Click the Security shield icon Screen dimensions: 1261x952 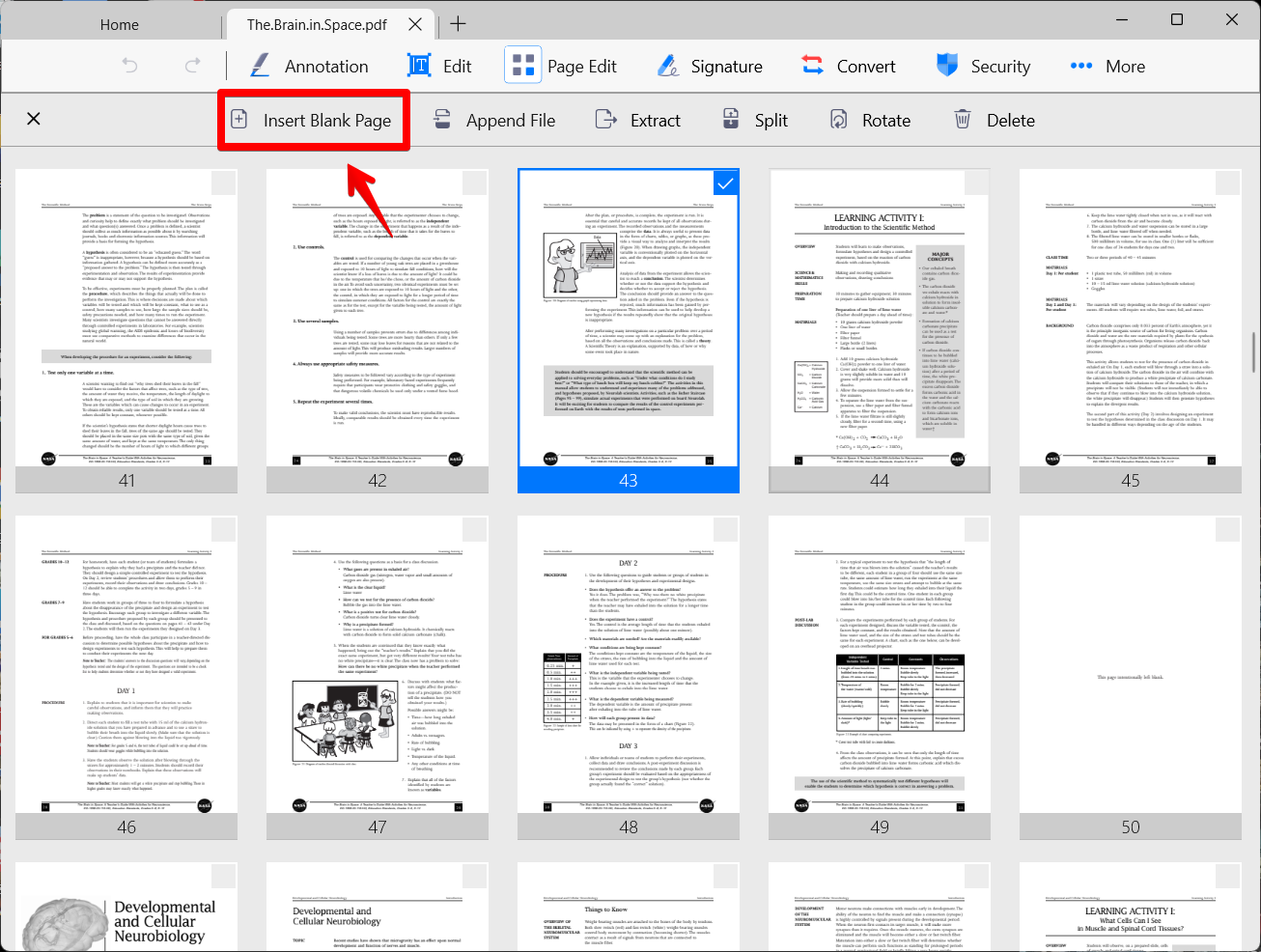pyautogui.click(x=946, y=66)
